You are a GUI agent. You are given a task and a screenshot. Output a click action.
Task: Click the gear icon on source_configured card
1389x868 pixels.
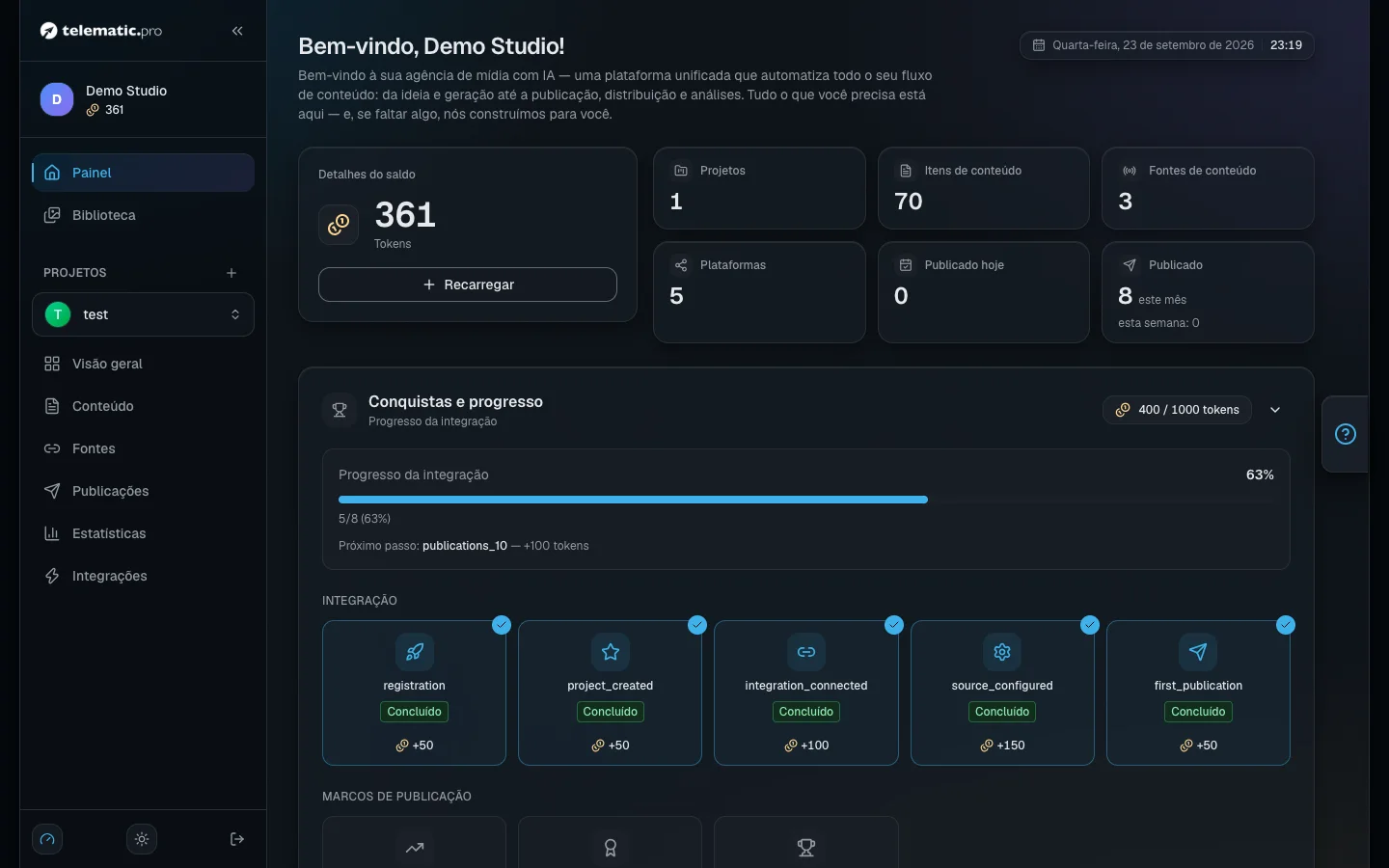1002,652
